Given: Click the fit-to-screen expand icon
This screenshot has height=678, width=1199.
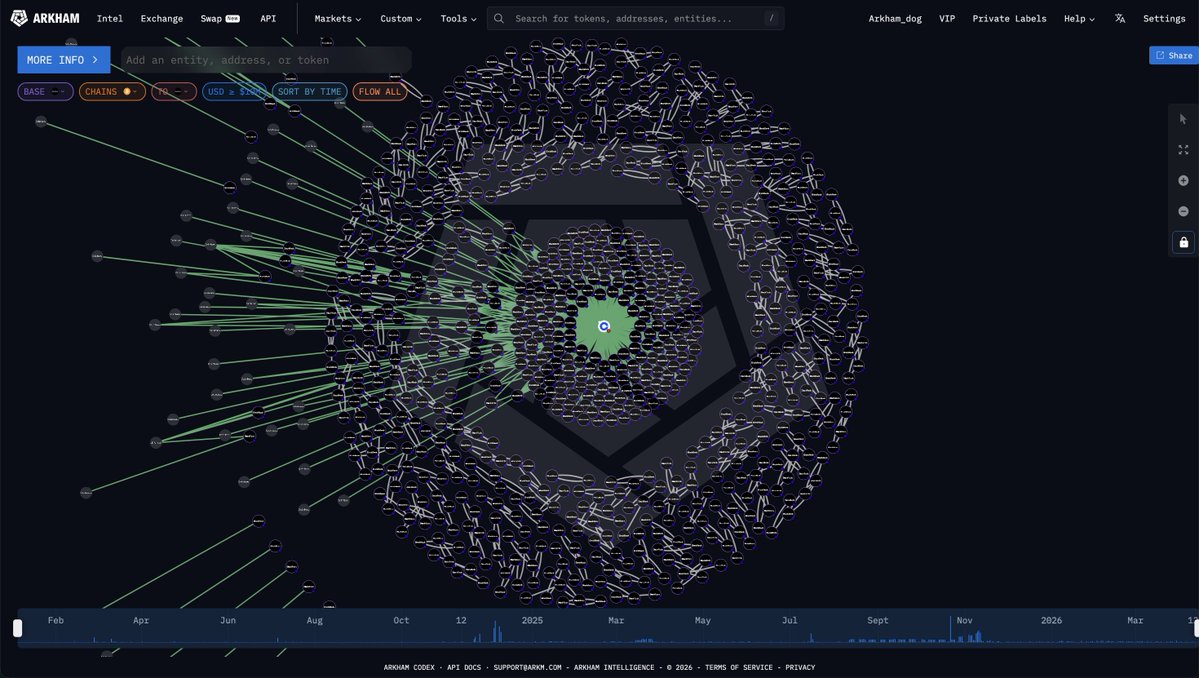Looking at the screenshot, I should click(x=1183, y=150).
